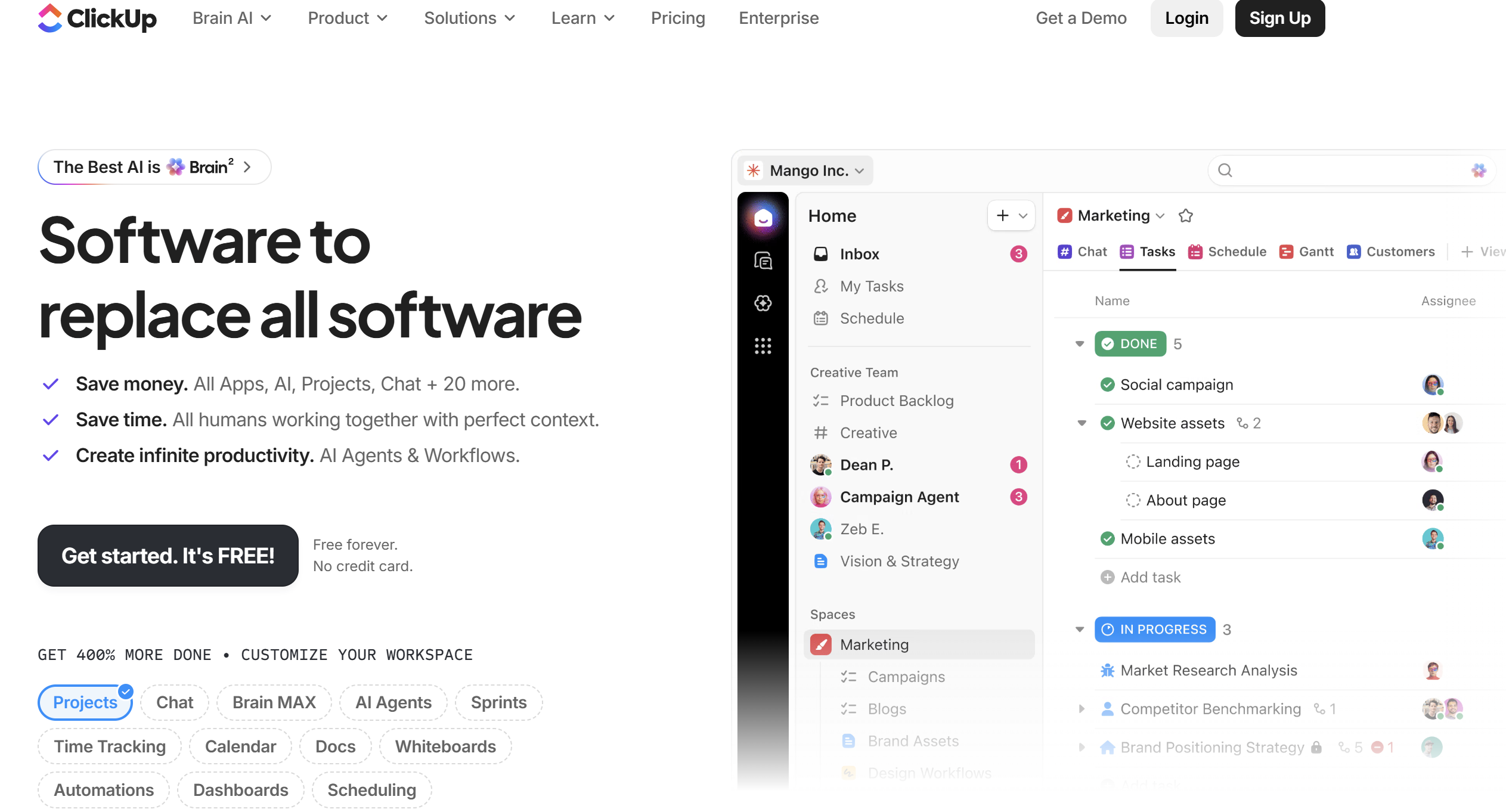Open the Brain AI dropdown menu
The image size is (1506, 812).
point(232,18)
